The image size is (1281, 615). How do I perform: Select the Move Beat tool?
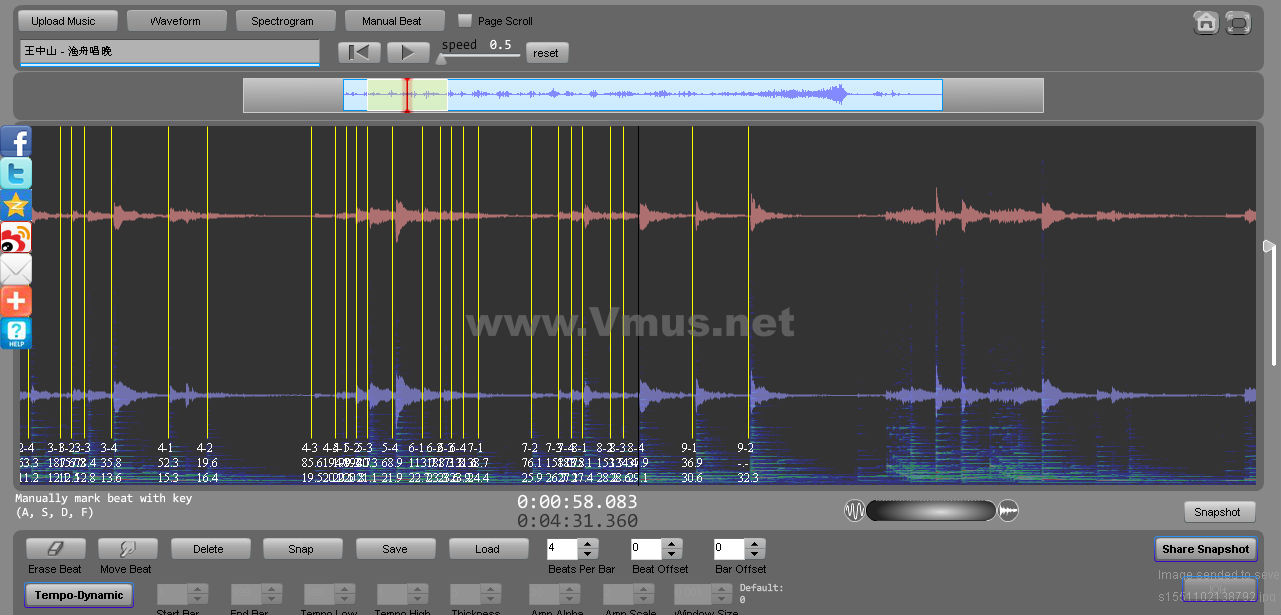(129, 549)
